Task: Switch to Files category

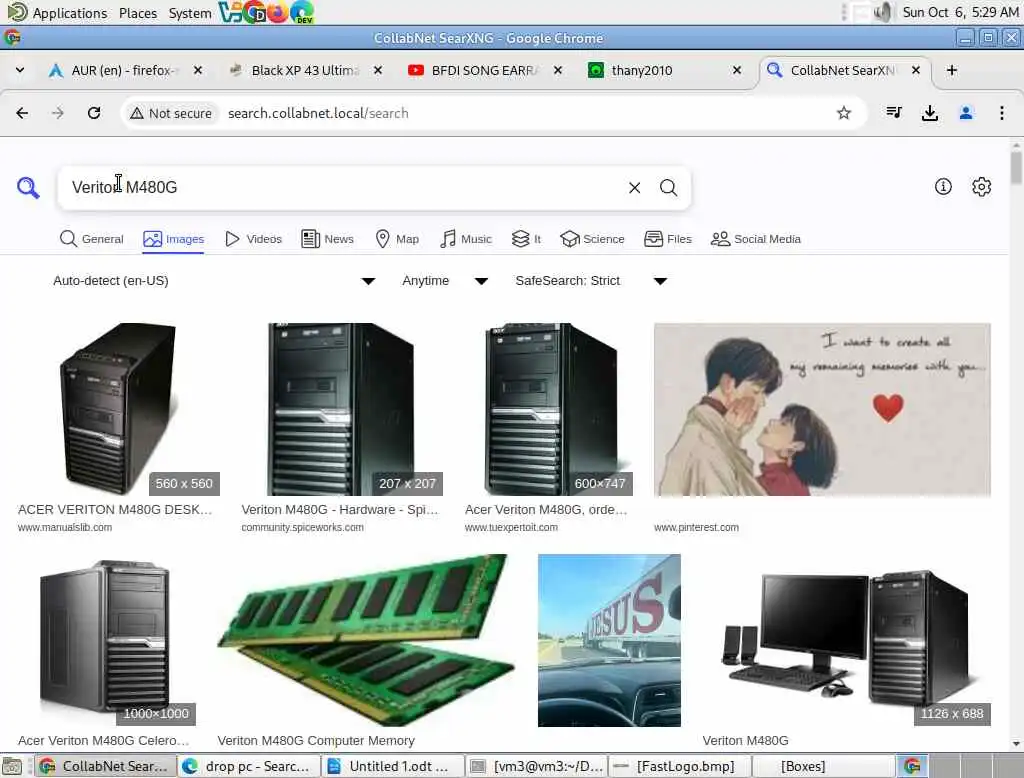Action: pyautogui.click(x=668, y=239)
